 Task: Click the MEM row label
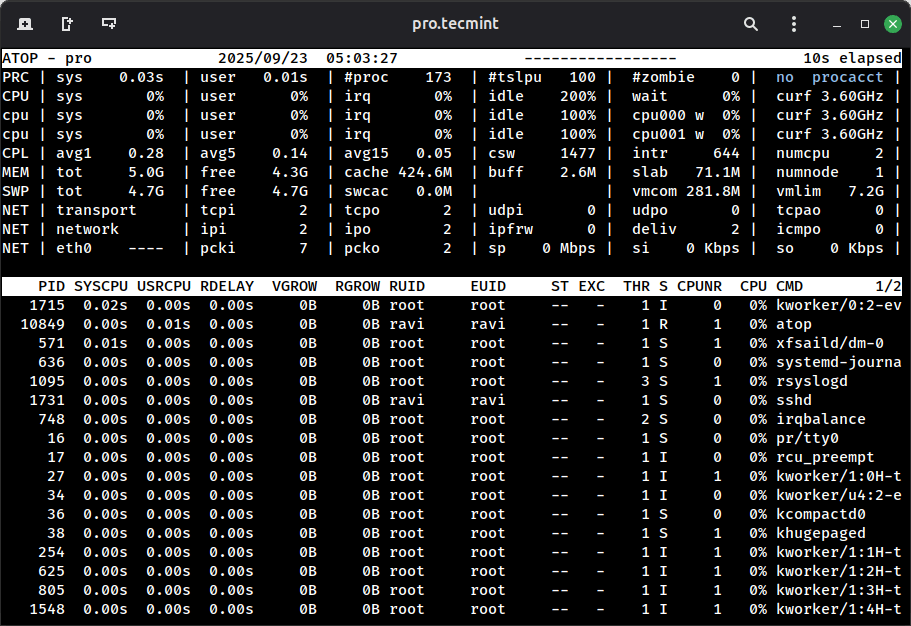coord(16,173)
